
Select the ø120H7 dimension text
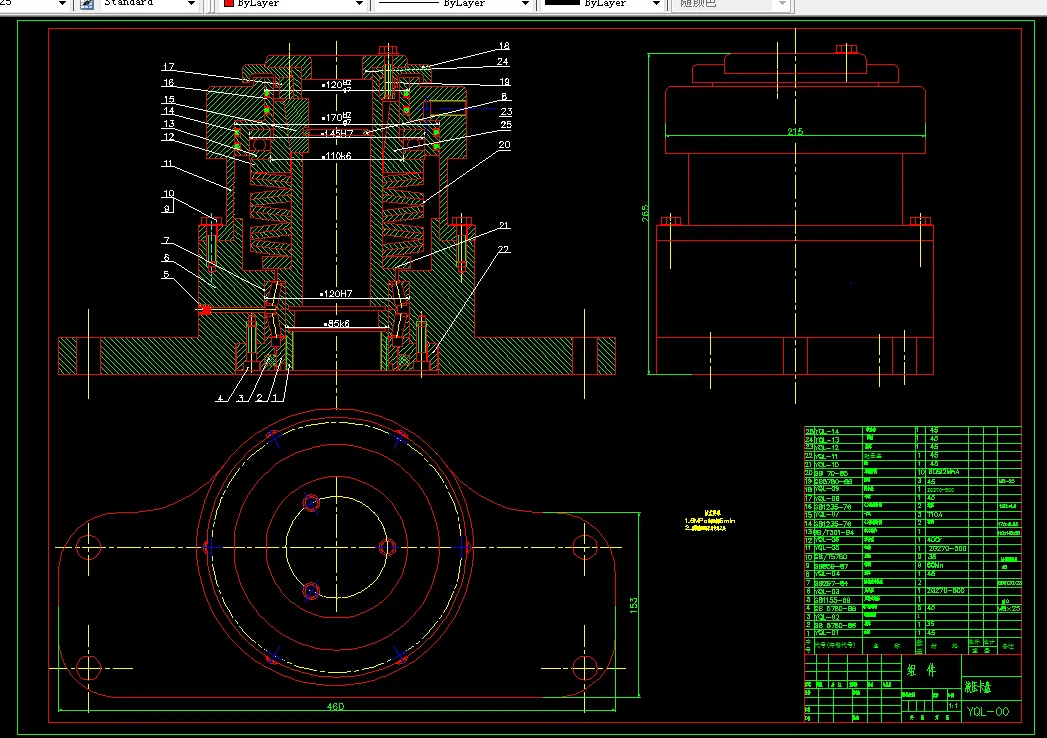[x=336, y=294]
